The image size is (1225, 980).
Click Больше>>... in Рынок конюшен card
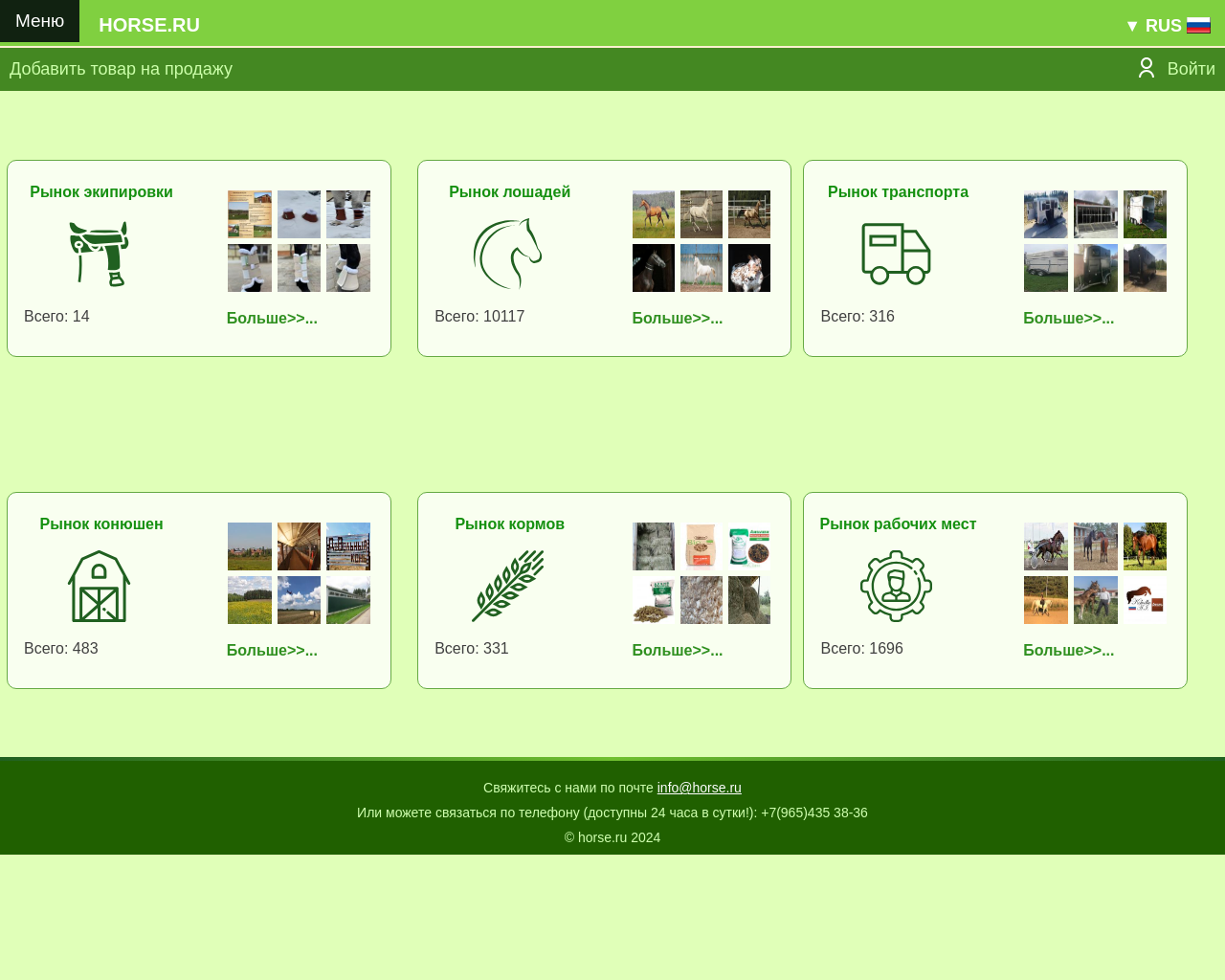[x=272, y=650]
